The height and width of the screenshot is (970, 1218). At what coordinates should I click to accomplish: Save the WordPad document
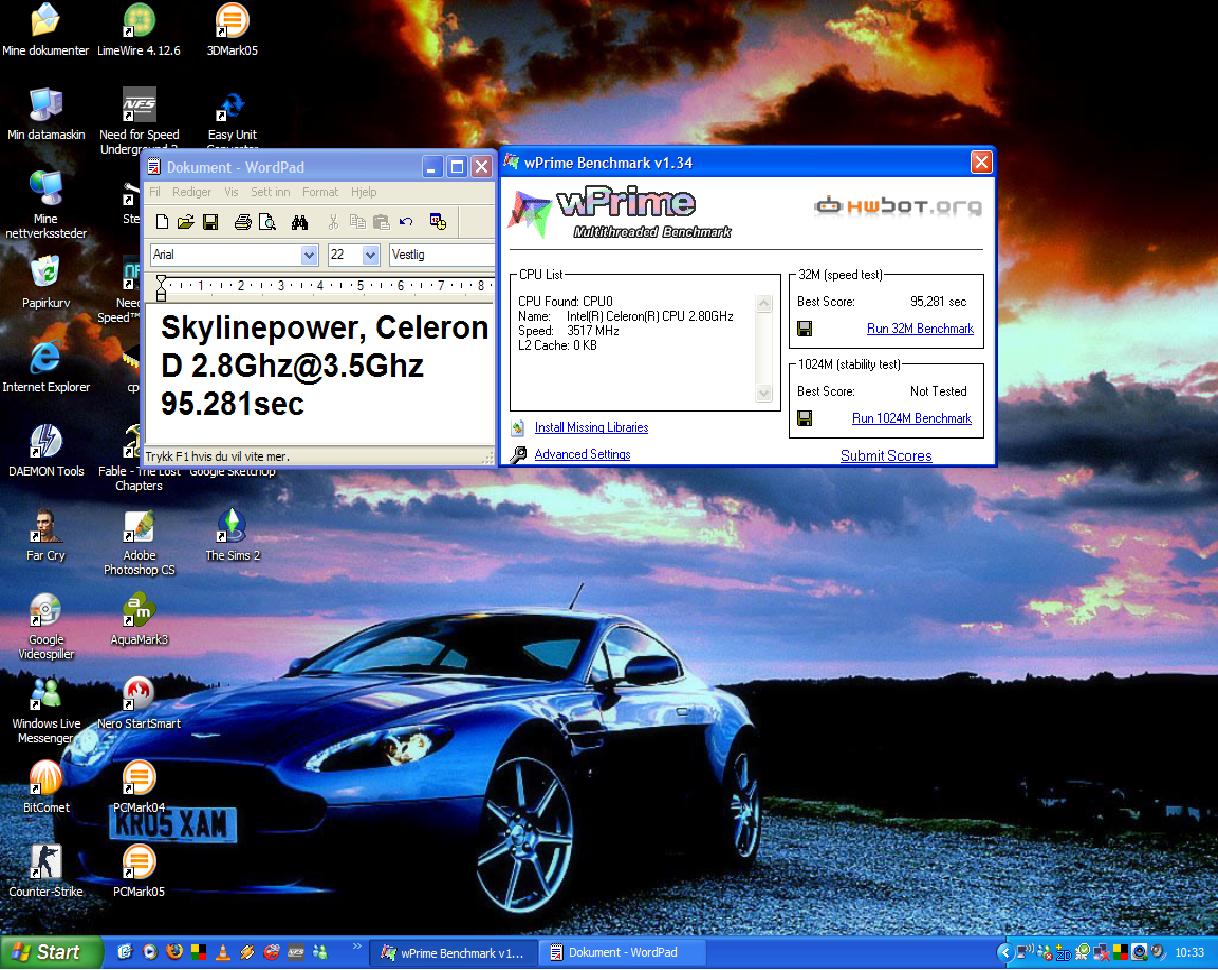click(x=210, y=222)
